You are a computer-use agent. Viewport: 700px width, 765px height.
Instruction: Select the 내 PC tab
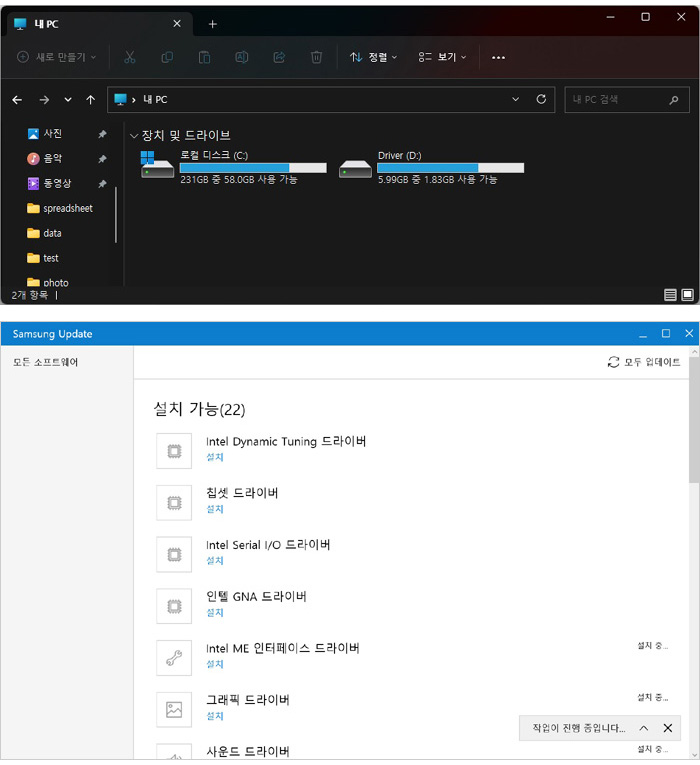(x=98, y=23)
